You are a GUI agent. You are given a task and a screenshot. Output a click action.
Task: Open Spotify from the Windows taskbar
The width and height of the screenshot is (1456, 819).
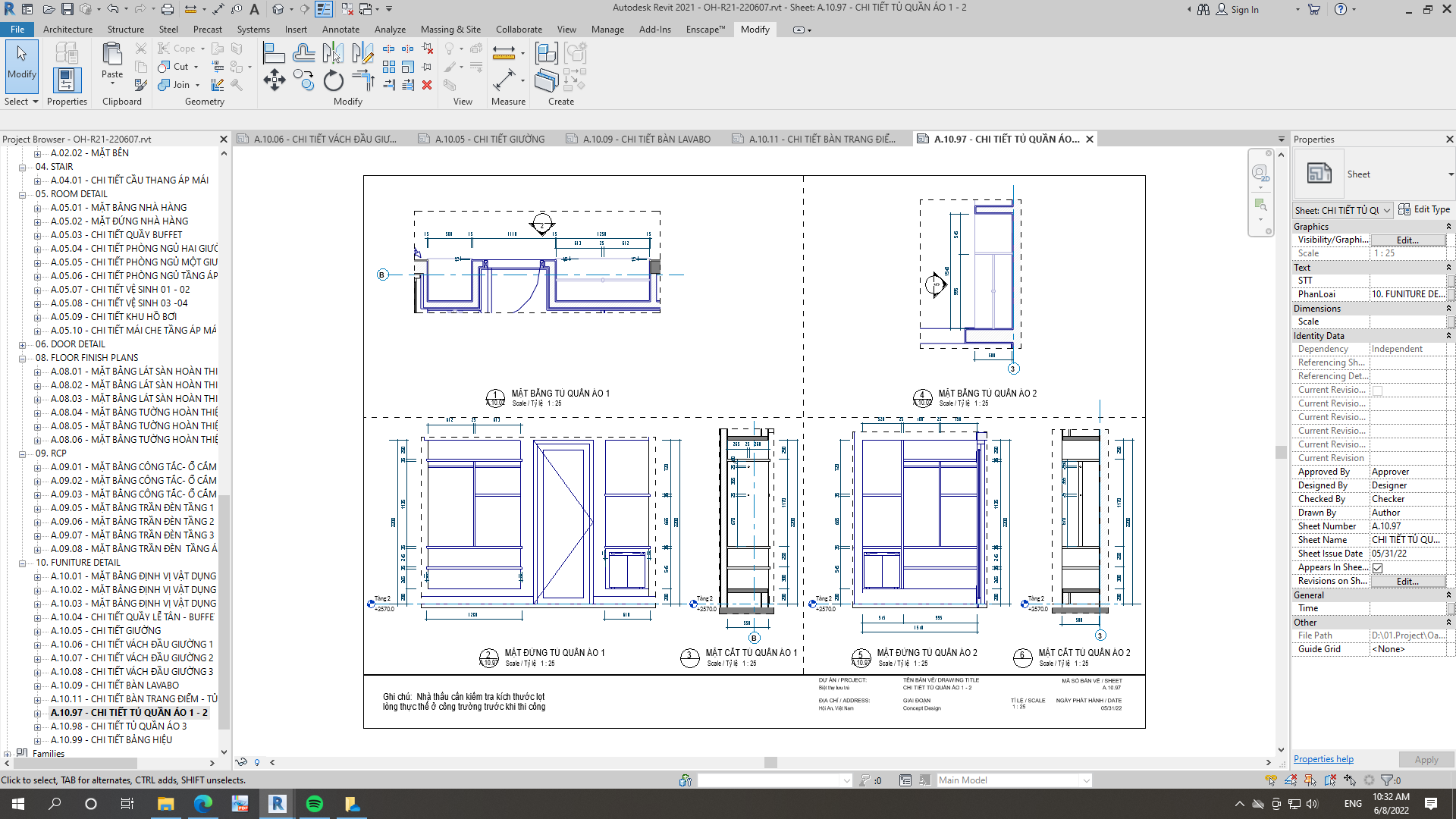pyautogui.click(x=314, y=804)
